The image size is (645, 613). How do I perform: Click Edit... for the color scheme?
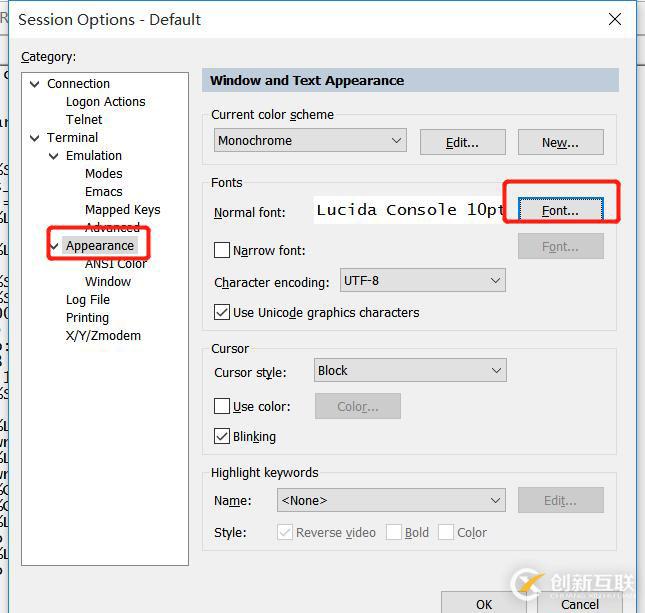[x=462, y=142]
